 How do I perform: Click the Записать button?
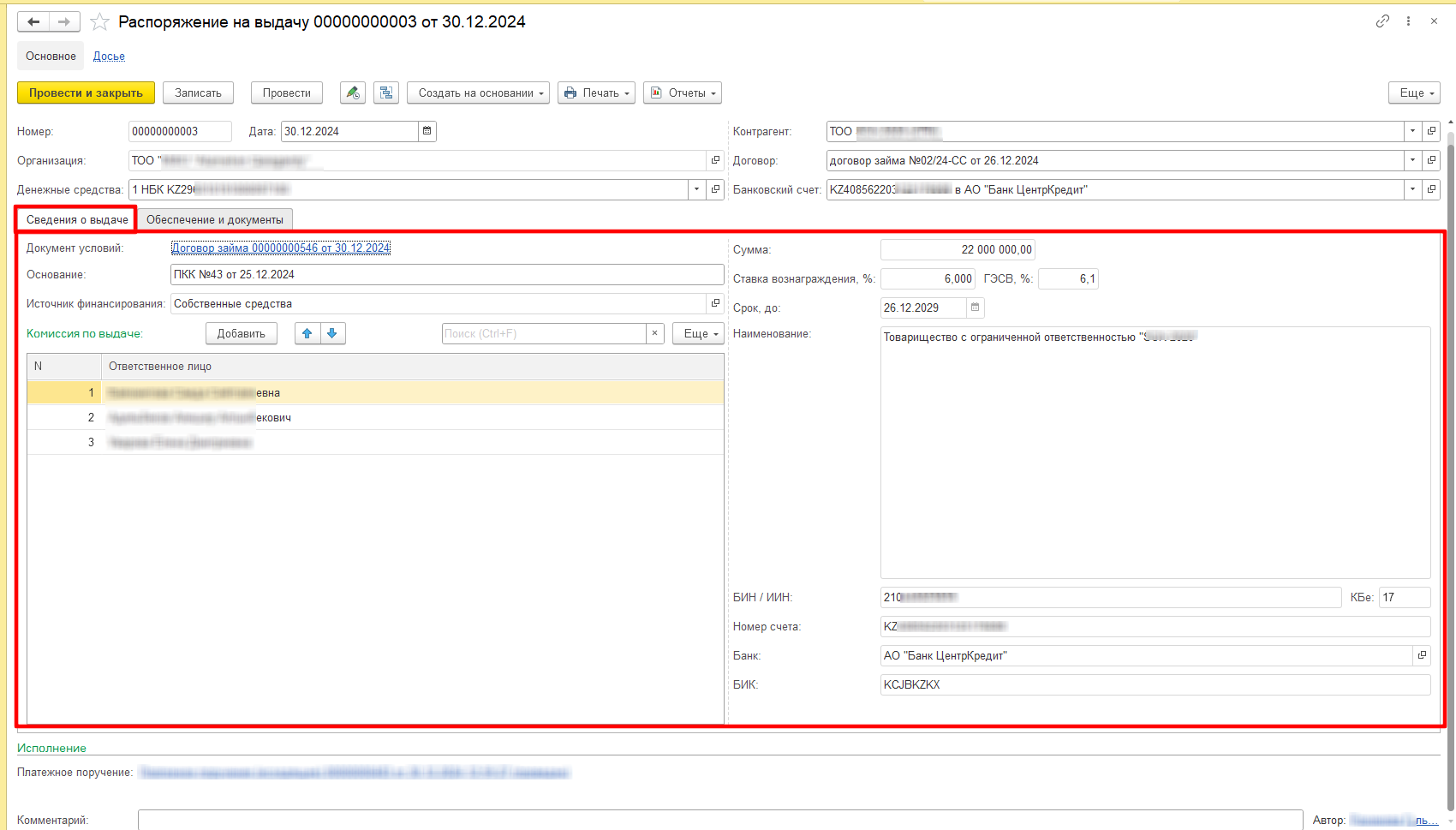198,93
